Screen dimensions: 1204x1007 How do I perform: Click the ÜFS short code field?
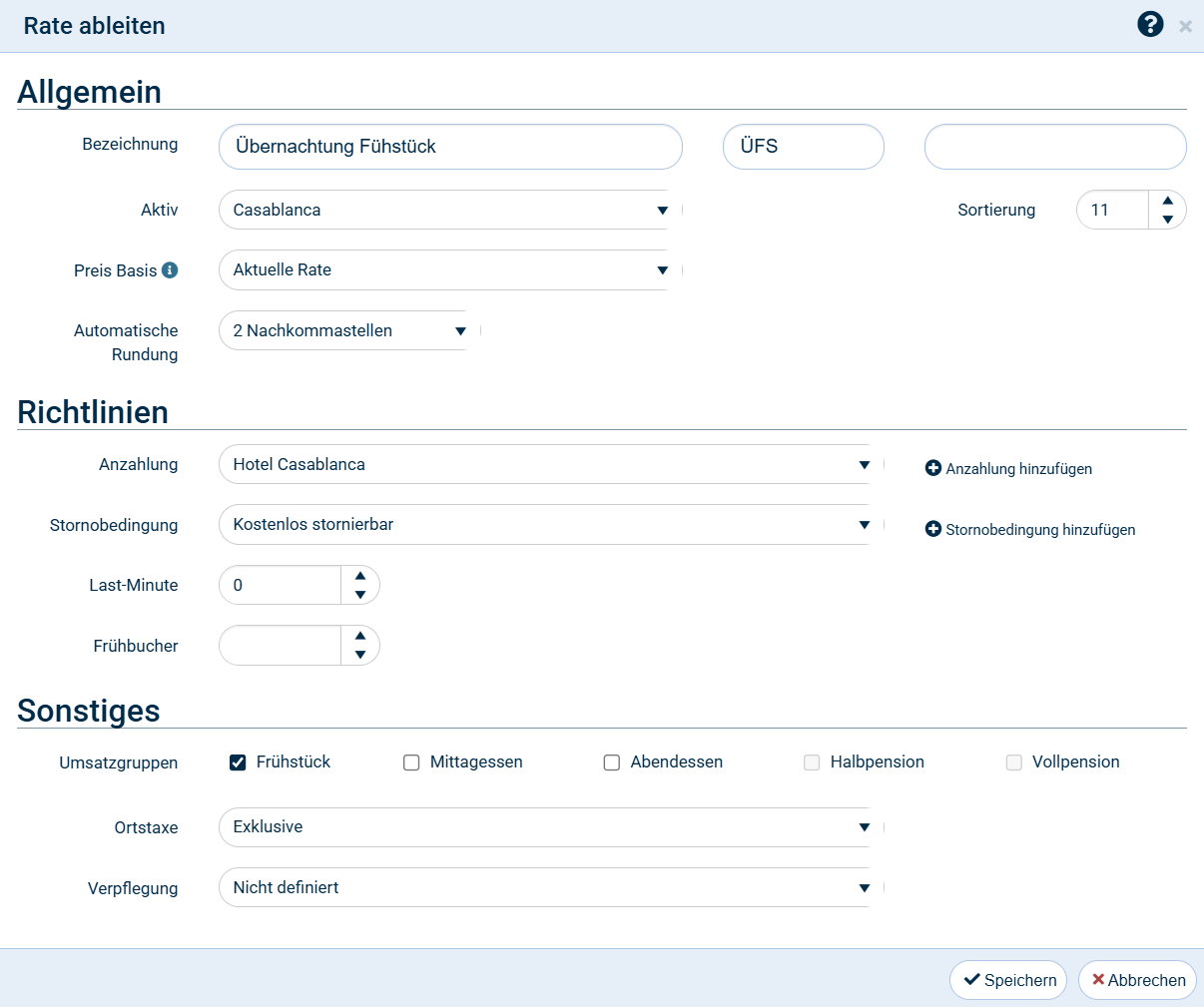click(x=803, y=147)
